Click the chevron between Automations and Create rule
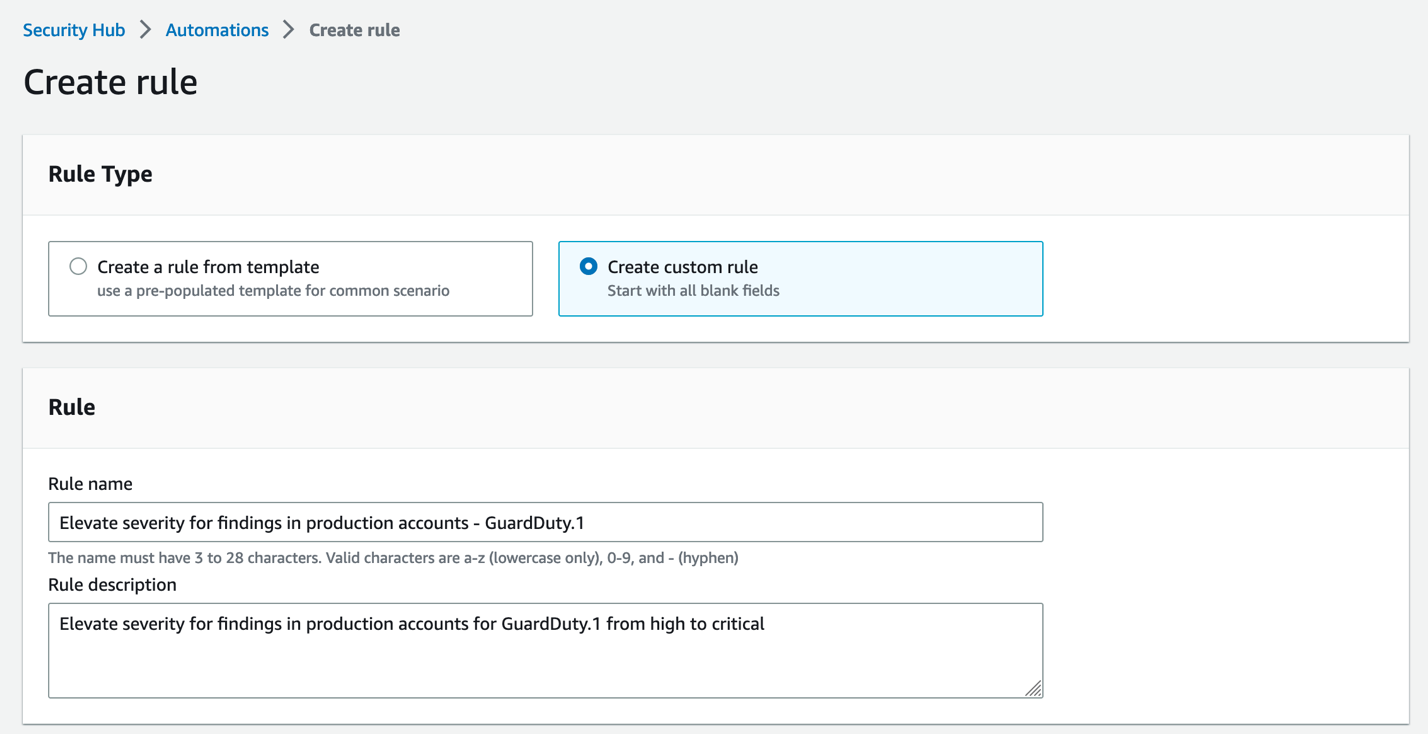Screen dimensions: 1428x734 pyautogui.click(x=288, y=29)
